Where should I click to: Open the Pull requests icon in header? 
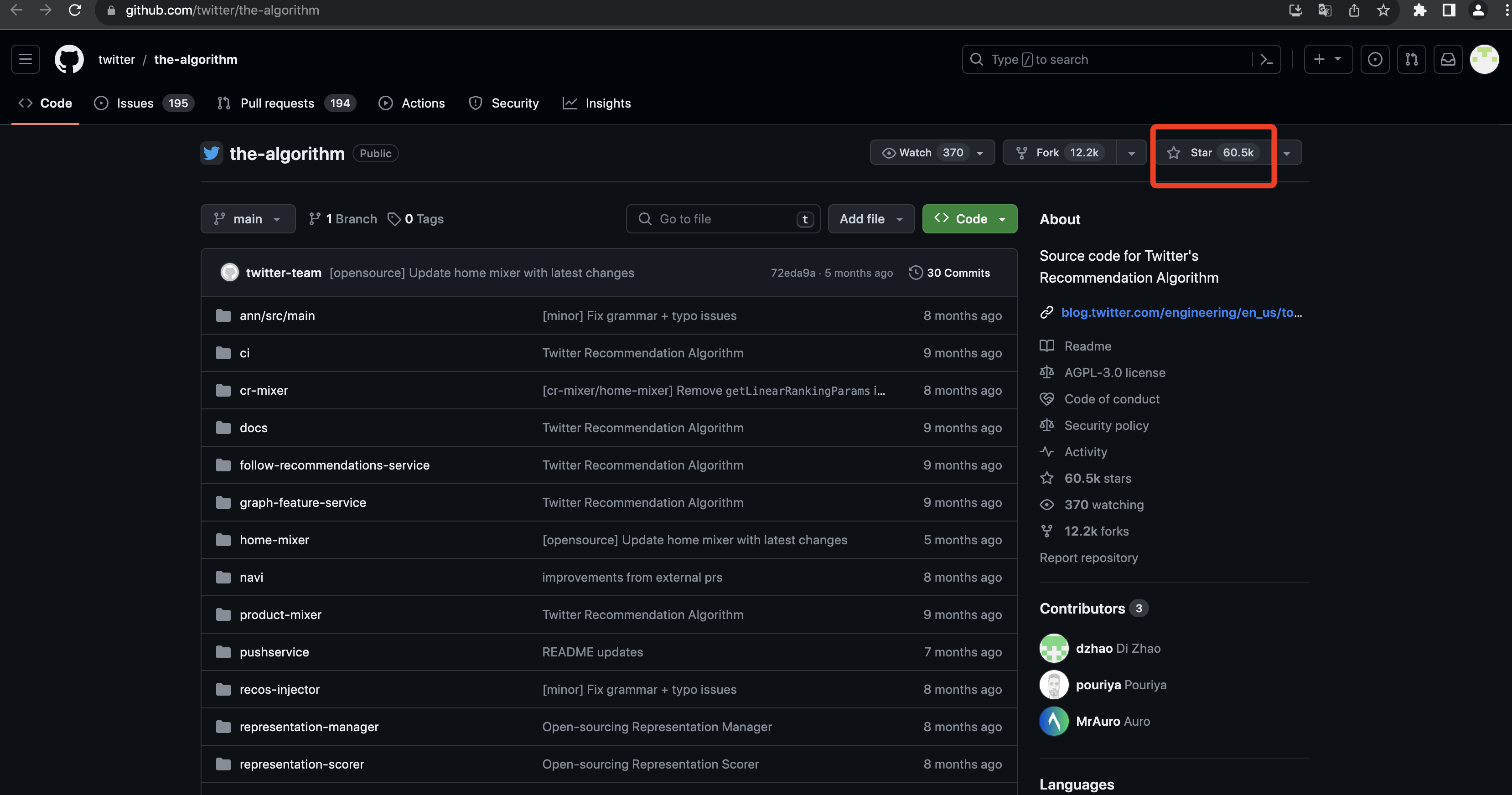1411,59
